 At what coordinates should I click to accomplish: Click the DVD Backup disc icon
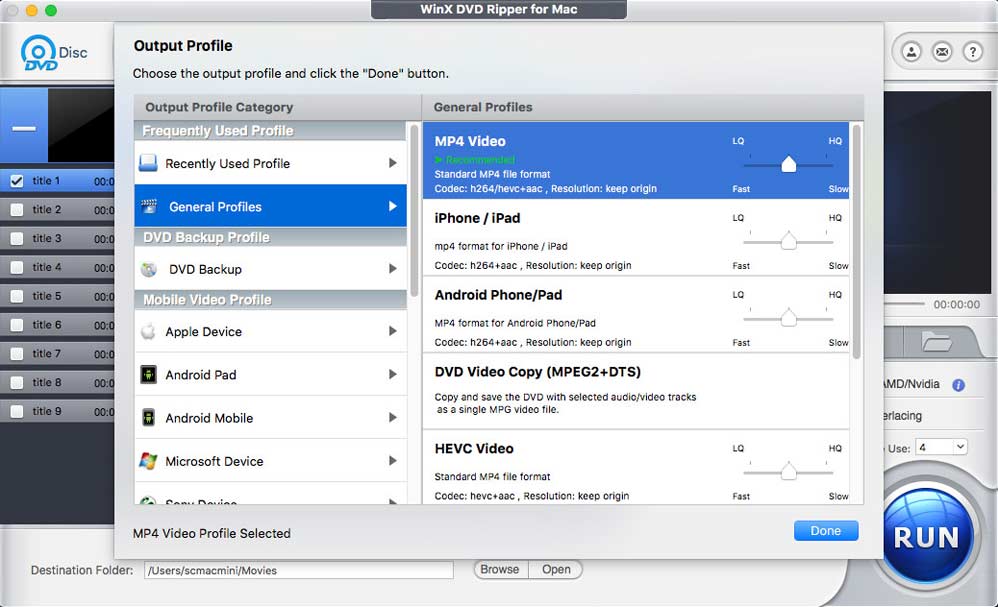[149, 269]
